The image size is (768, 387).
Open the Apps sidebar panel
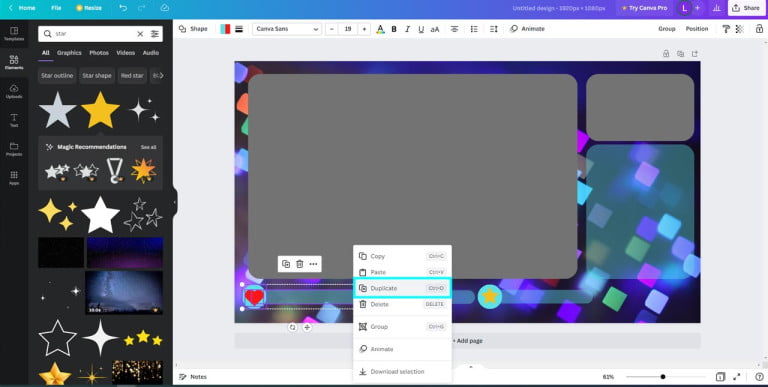[x=14, y=178]
